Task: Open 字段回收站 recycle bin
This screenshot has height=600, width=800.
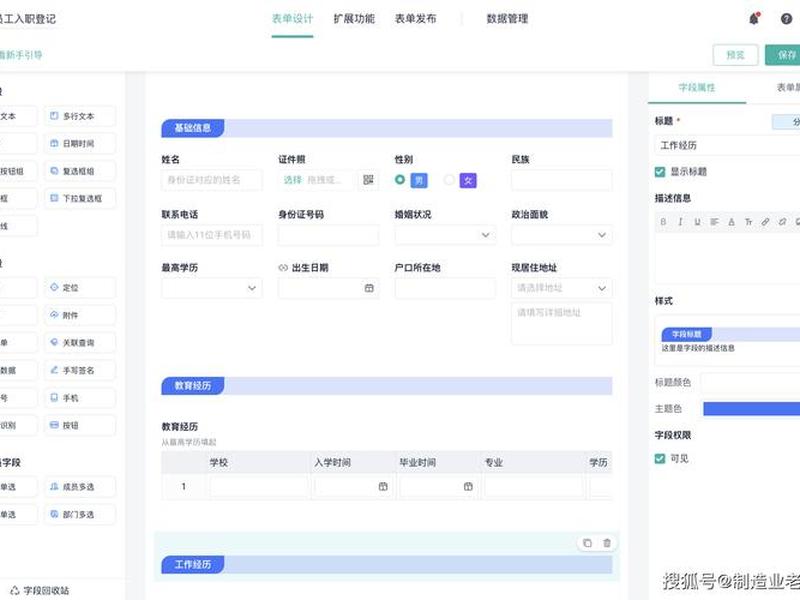Action: [40, 591]
